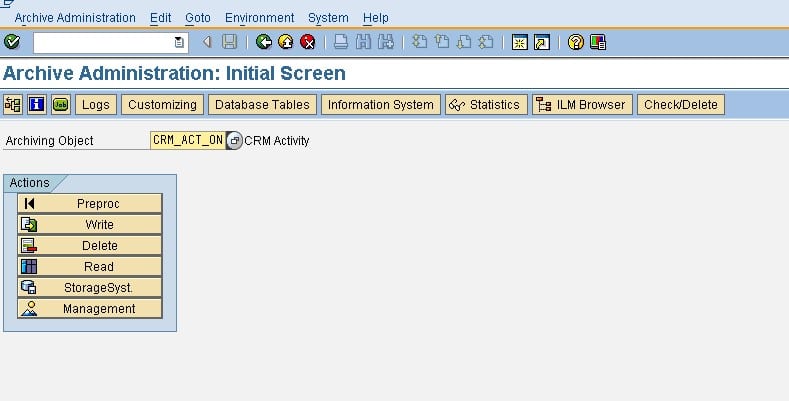Click the blue Information icon
Screen dimensions: 789x401
tap(37, 104)
